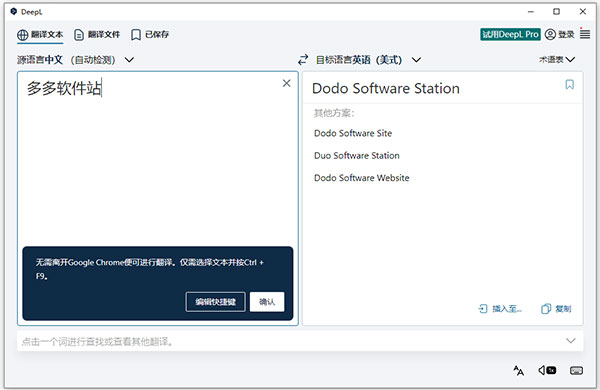Choose alternative Dodo Software Website

click(362, 178)
